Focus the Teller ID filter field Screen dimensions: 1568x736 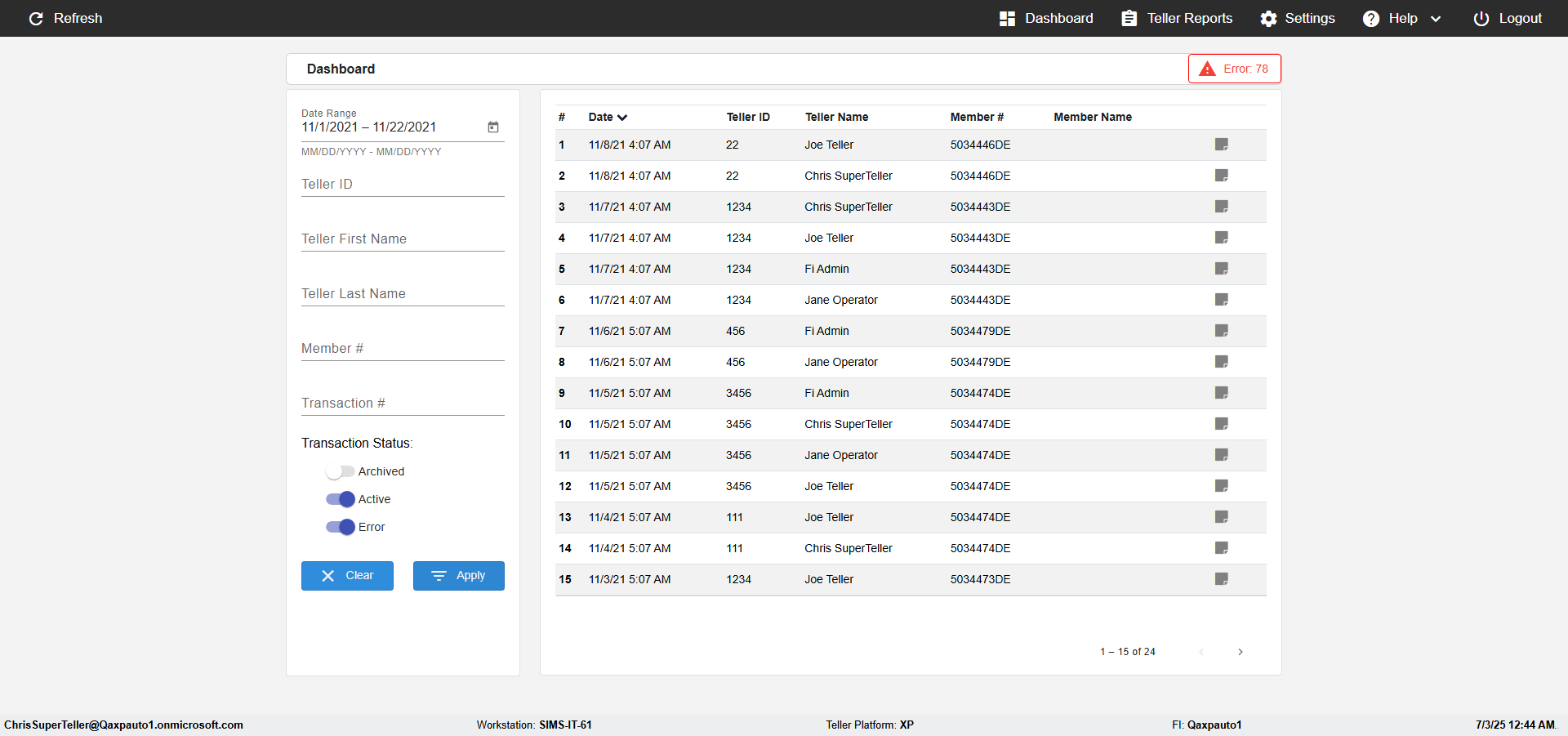coord(403,184)
